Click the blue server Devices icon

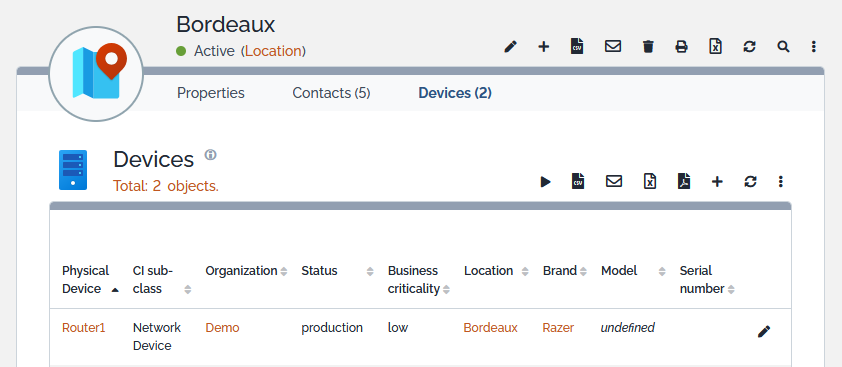tap(72, 170)
